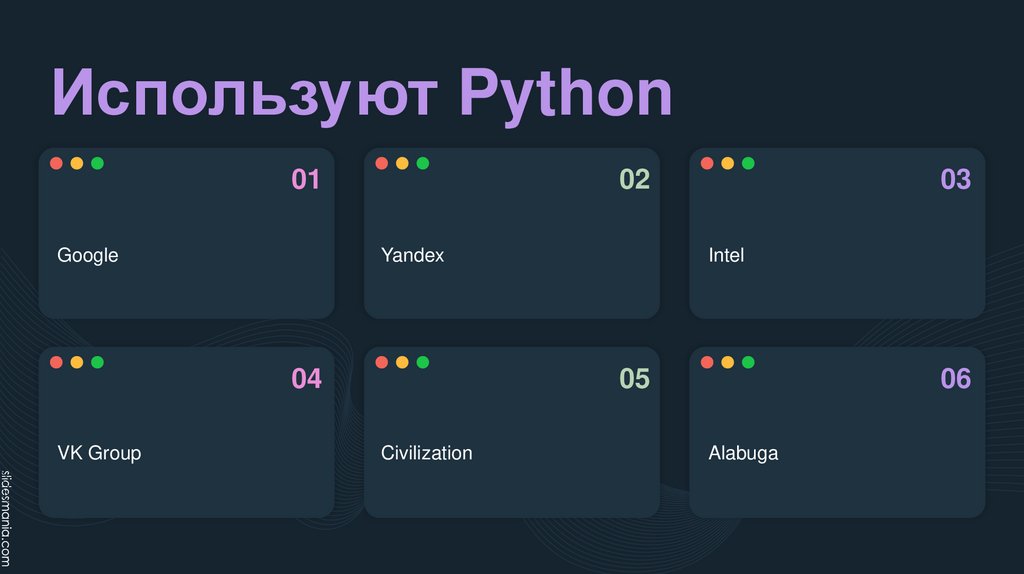Viewport: 1024px width, 574px height.
Task: Click the red dot on the VK Group card
Action: (x=56, y=362)
